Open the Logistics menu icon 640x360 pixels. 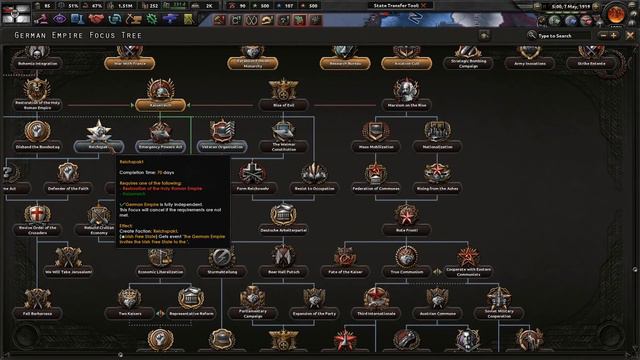(x=189, y=19)
